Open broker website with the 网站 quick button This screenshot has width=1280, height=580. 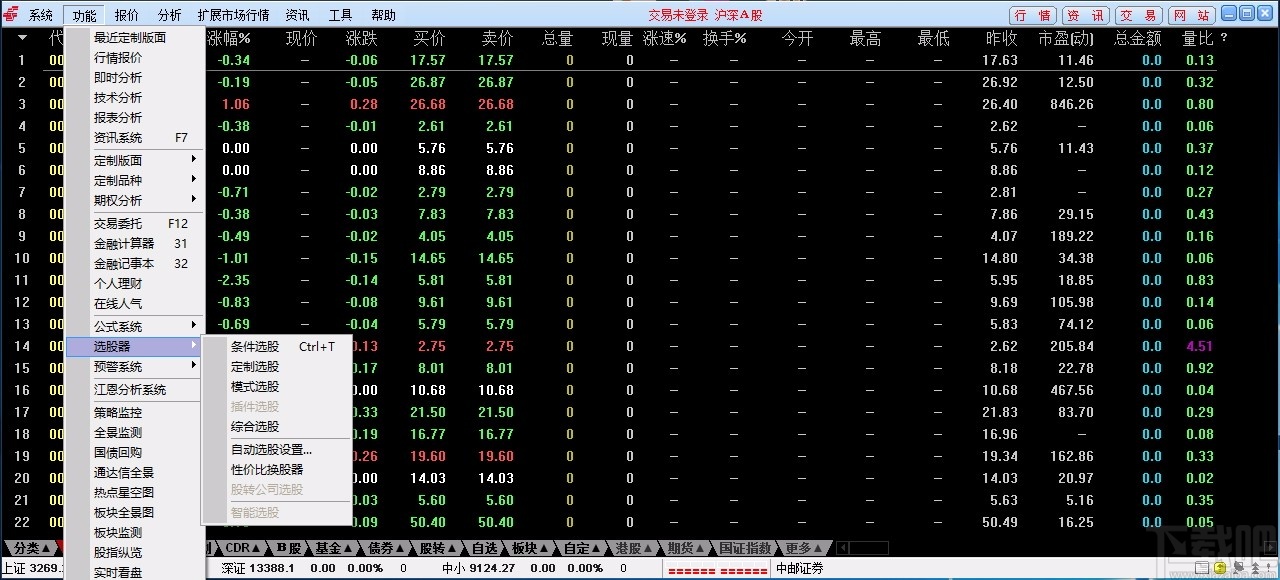(x=1192, y=14)
